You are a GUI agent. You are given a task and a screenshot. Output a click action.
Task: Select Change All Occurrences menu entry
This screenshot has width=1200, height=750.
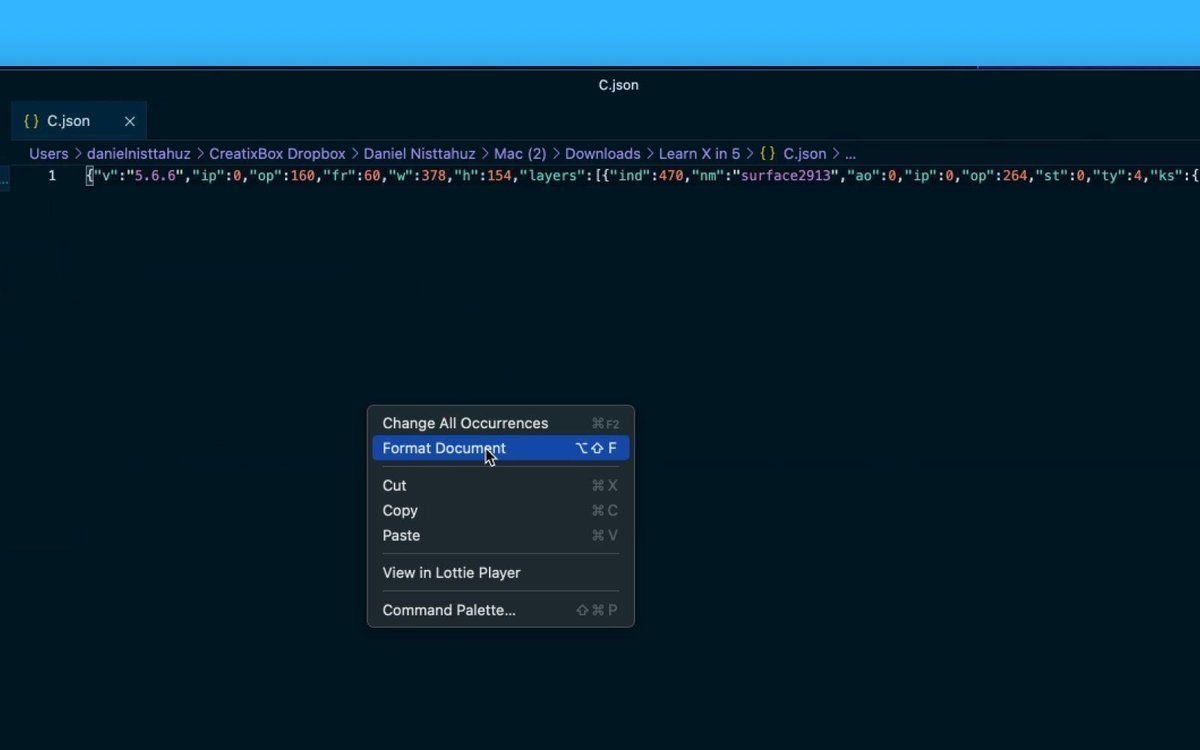[500, 423]
